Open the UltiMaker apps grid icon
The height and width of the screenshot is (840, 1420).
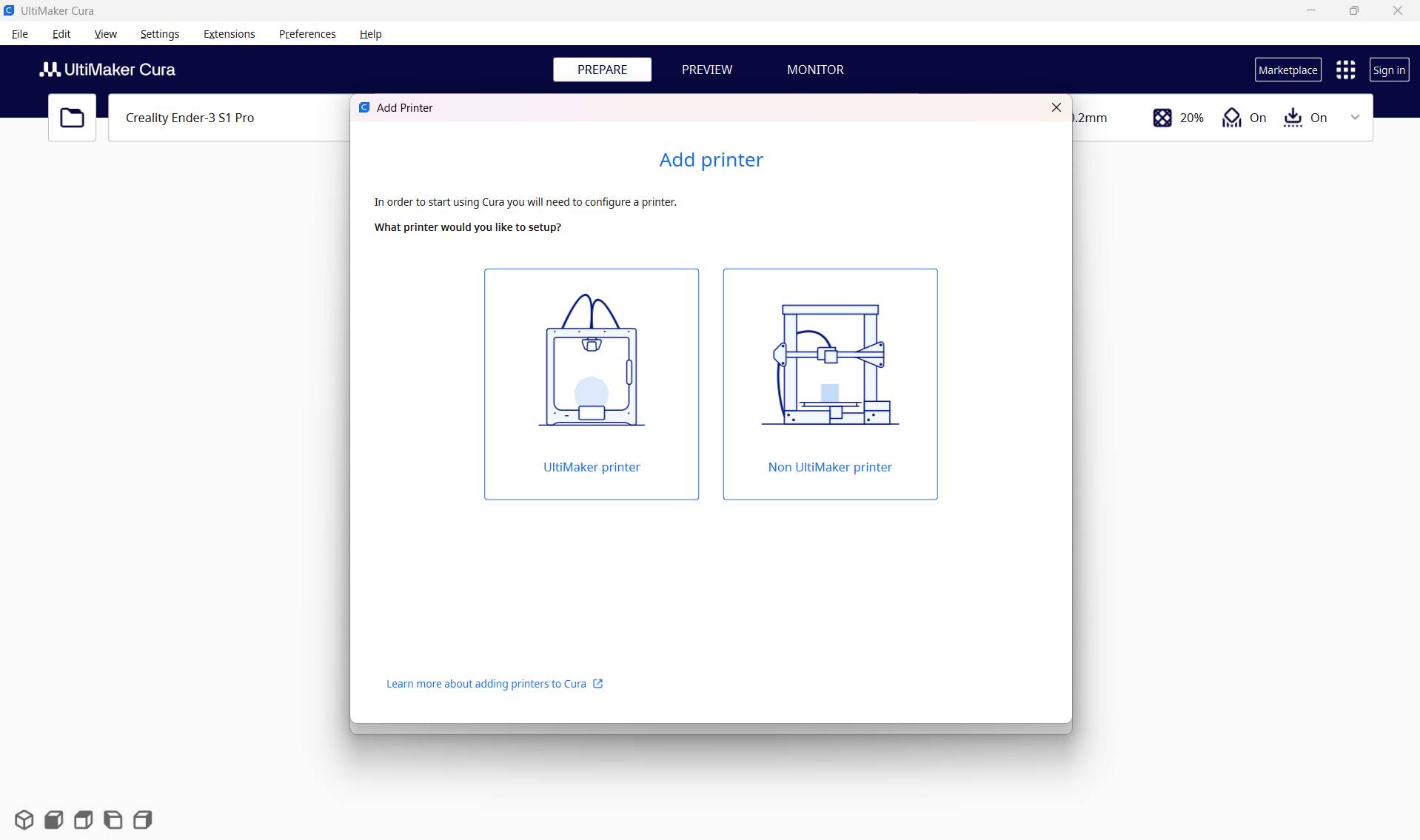tap(1345, 70)
